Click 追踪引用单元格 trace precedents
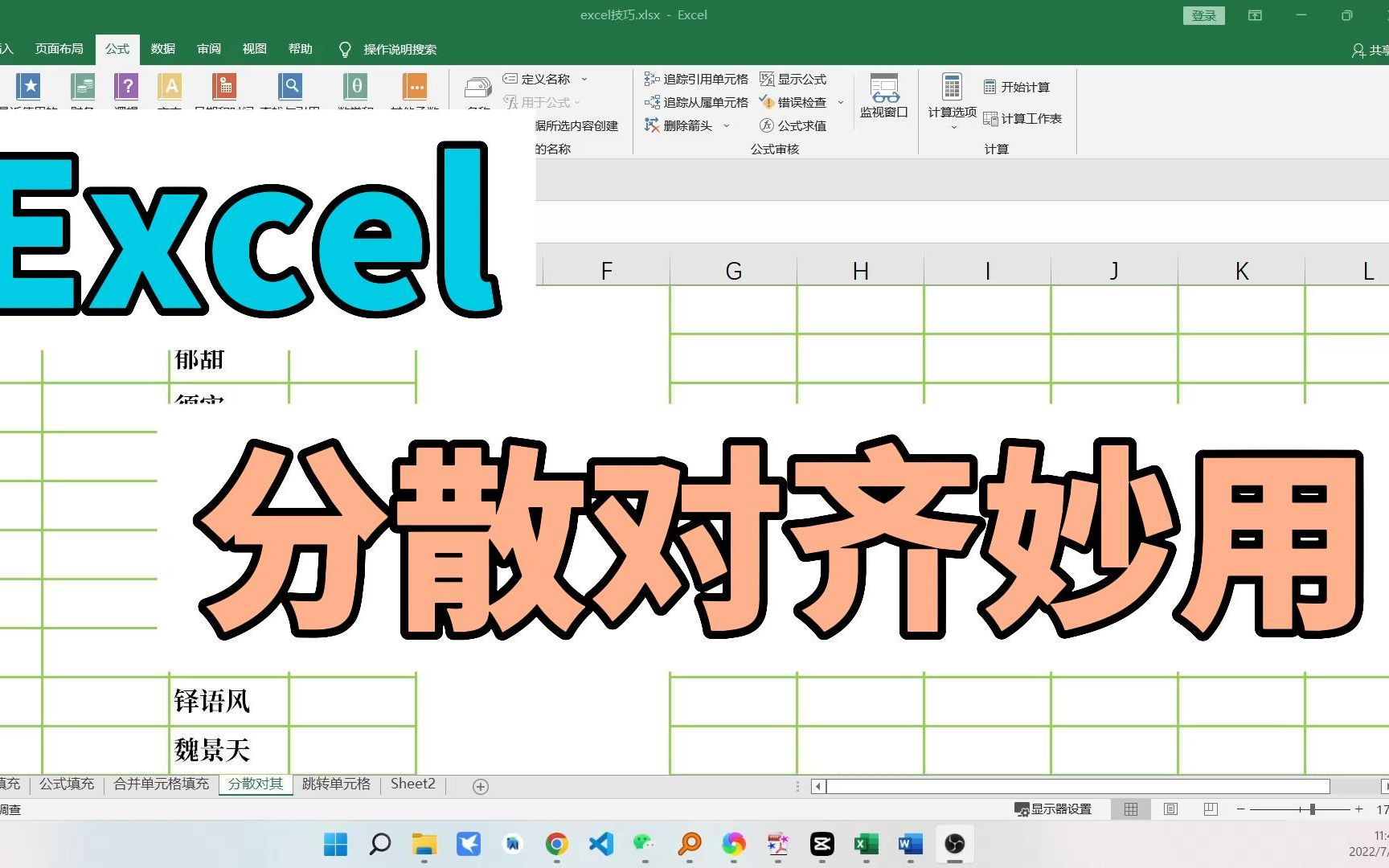 696,79
